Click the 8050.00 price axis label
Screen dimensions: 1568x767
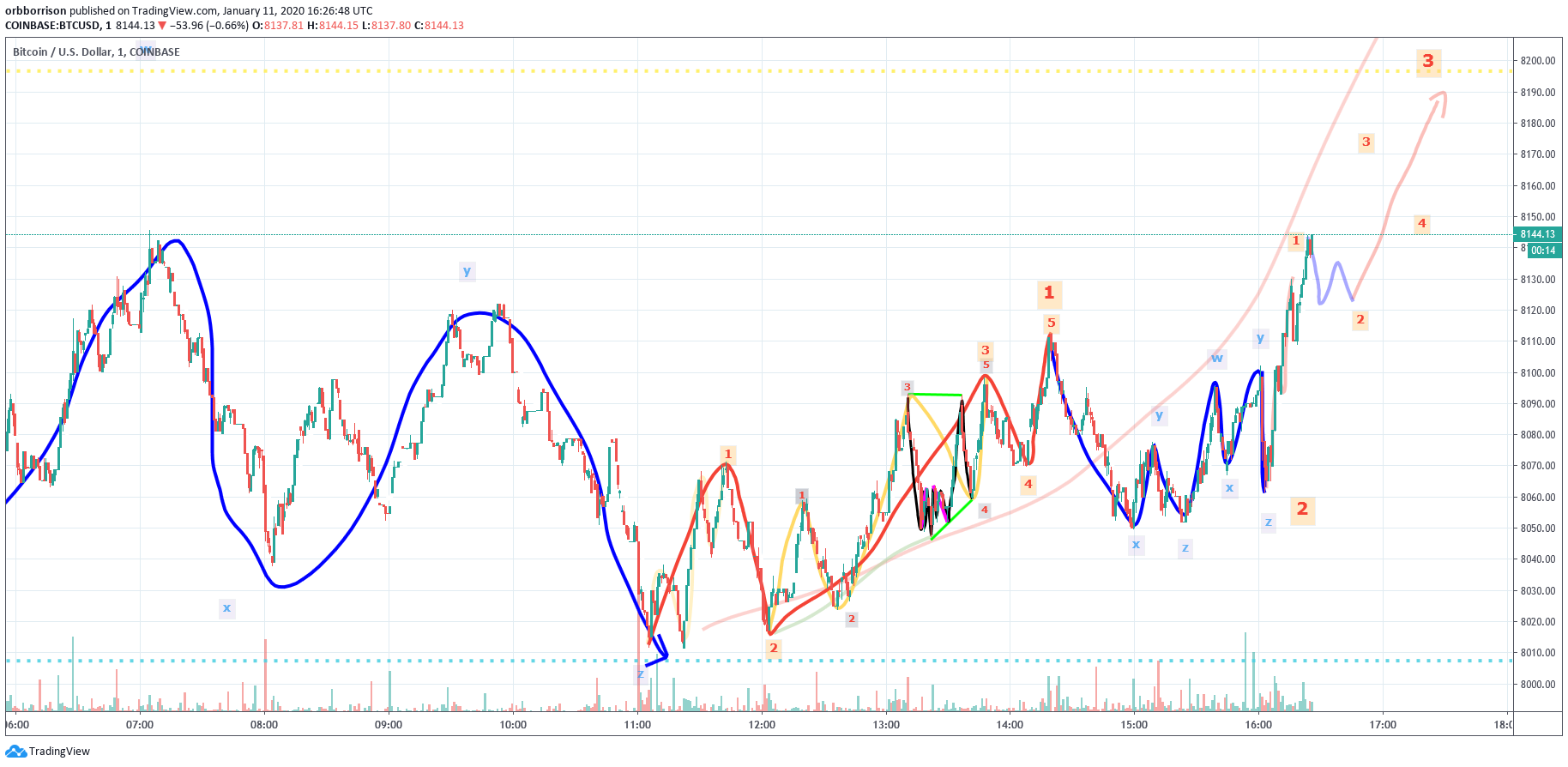(1538, 528)
